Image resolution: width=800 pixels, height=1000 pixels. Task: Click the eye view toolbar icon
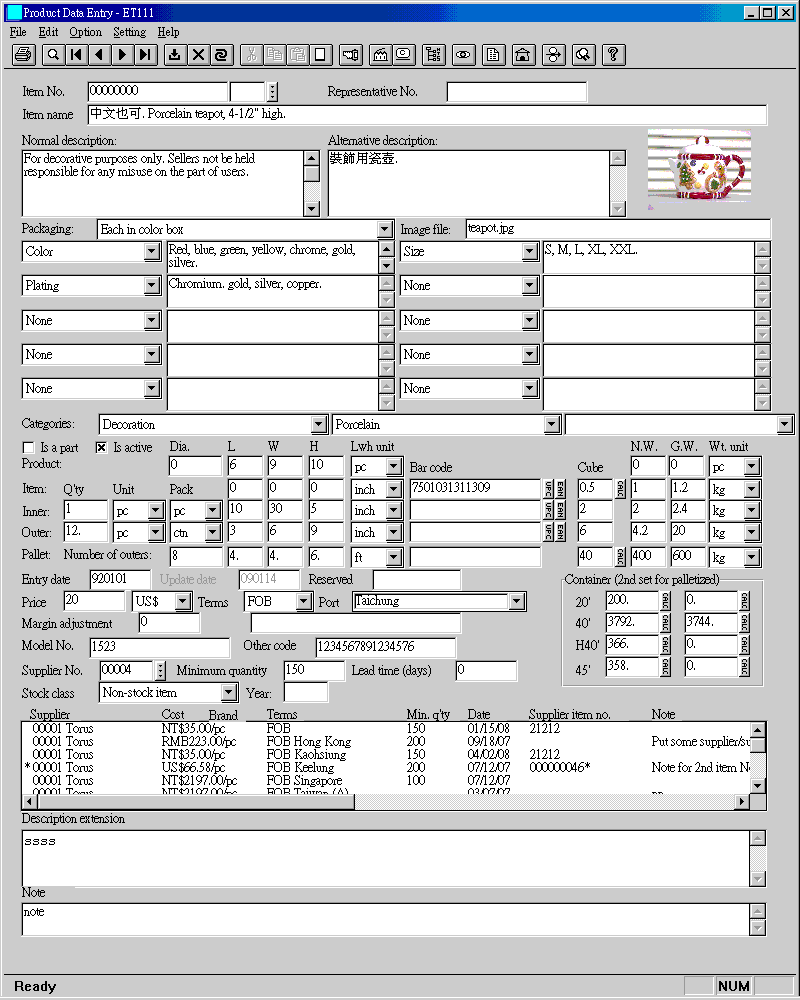(x=463, y=55)
